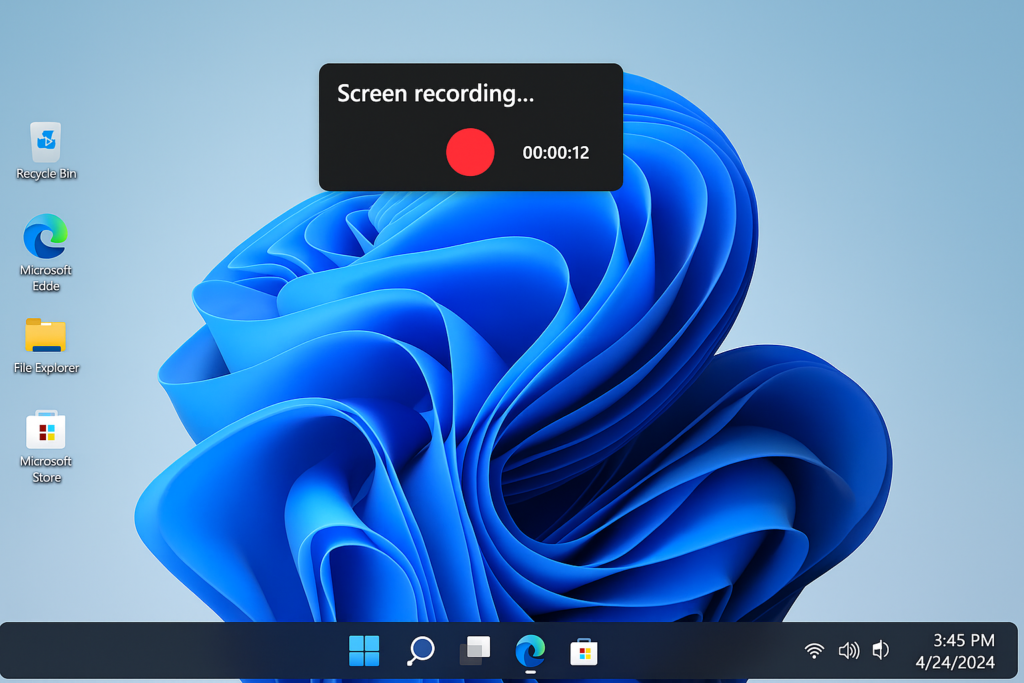
Task: Open volume icon with sound waves
Action: pyautogui.click(x=849, y=650)
